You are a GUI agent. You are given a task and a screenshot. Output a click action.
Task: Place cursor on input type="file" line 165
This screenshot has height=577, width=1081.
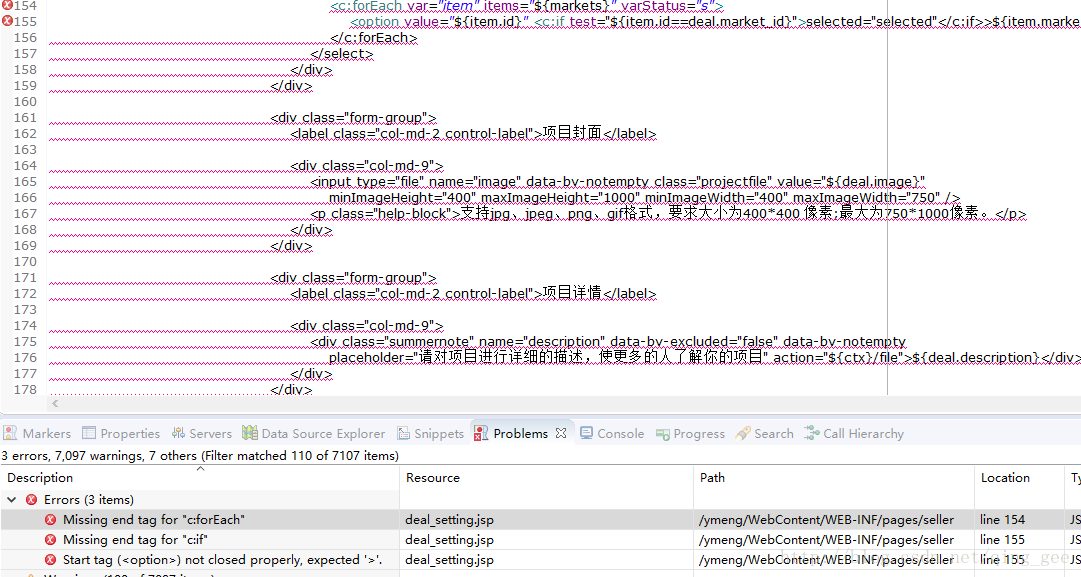tap(618, 181)
